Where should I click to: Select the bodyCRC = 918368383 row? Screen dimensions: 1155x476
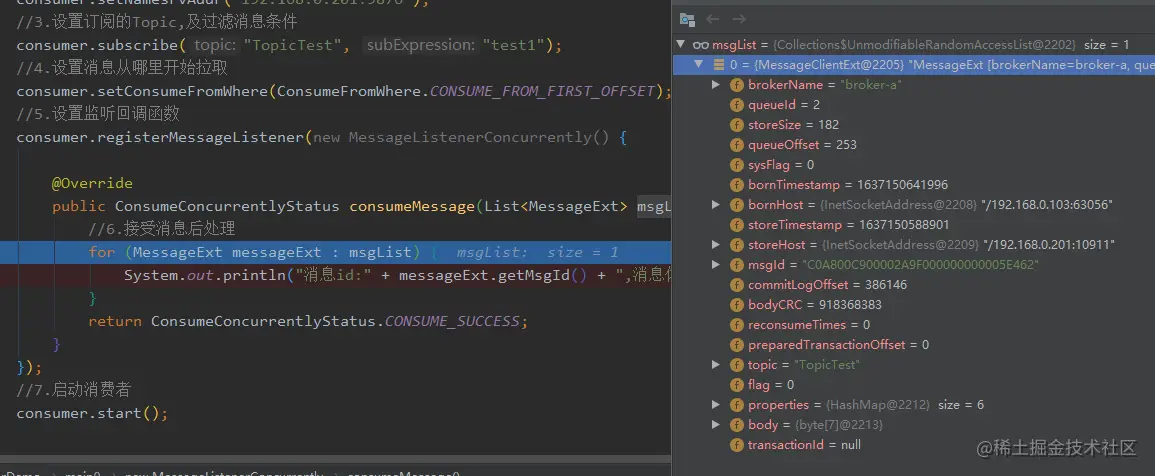point(913,304)
